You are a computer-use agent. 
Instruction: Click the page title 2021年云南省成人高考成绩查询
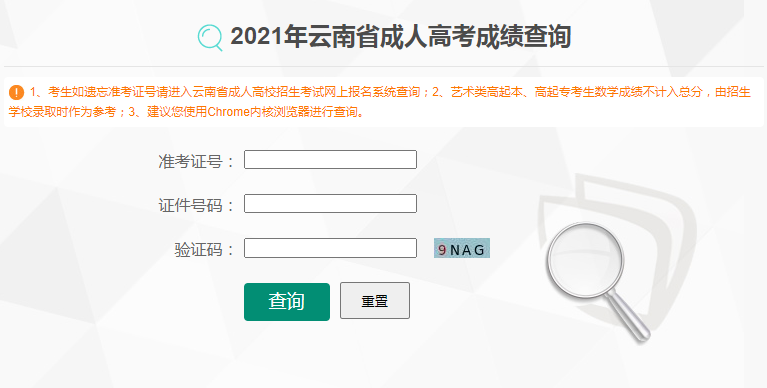pos(401,37)
